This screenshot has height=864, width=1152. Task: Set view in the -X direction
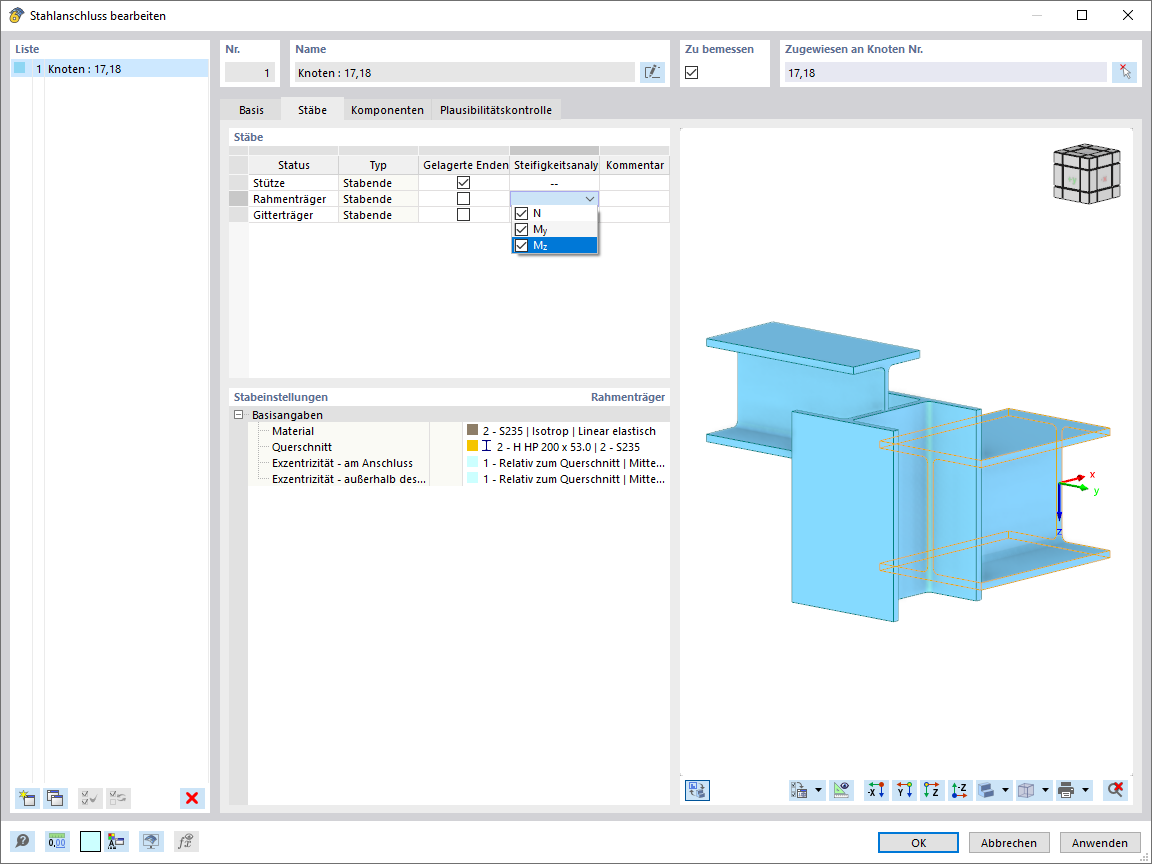click(x=876, y=790)
